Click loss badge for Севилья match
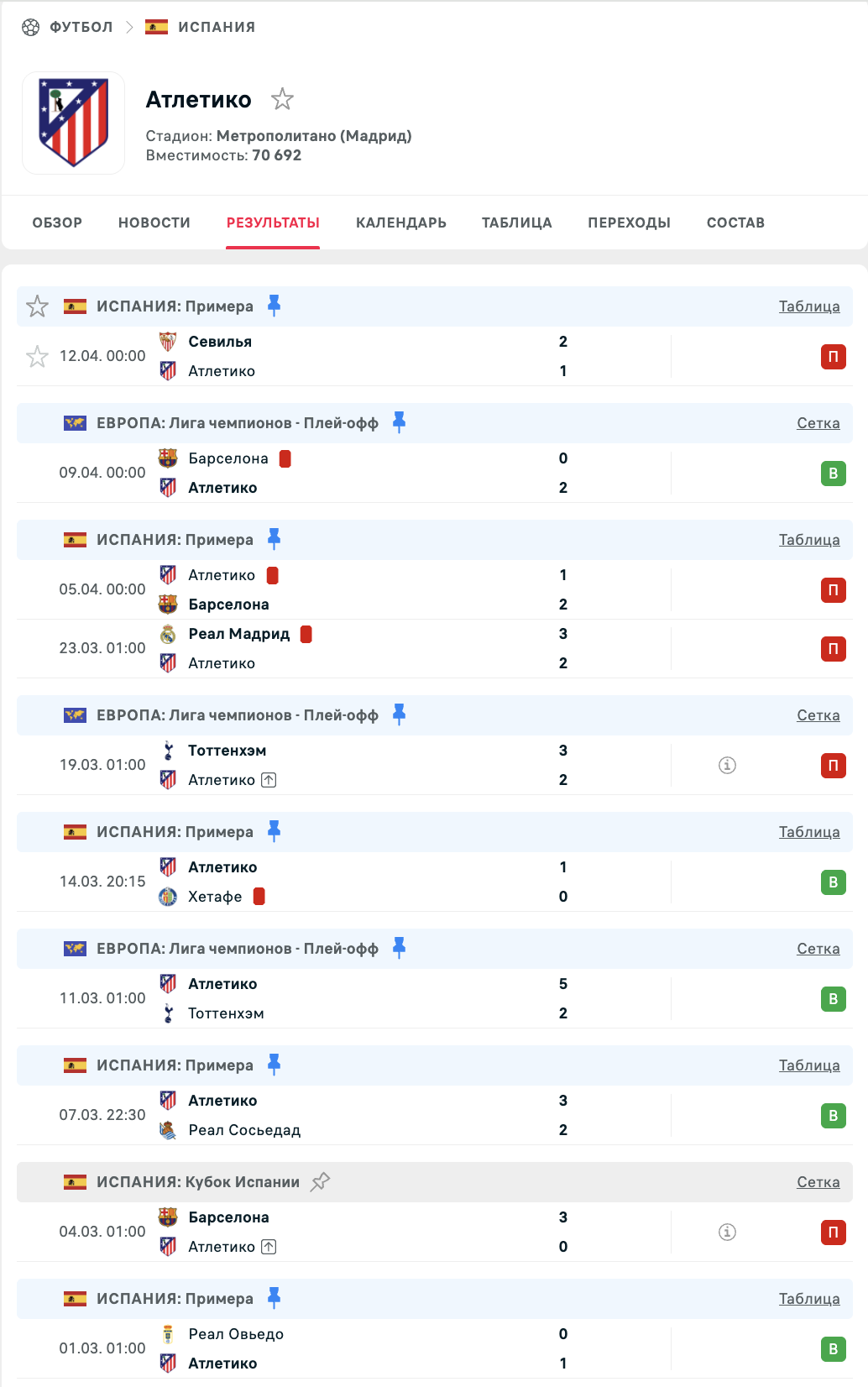Screen dimensions: 868x1387 (833, 357)
